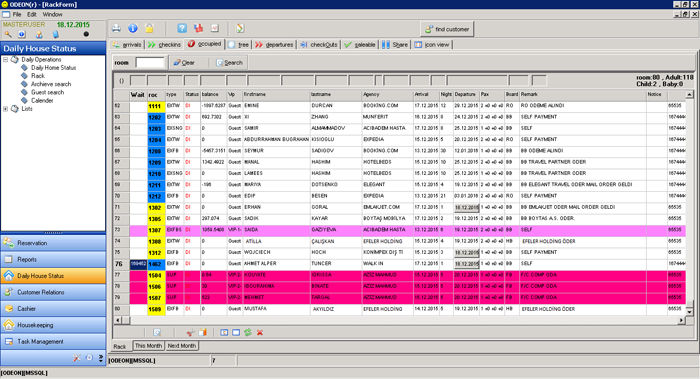The image size is (700, 379).
Task: Click room 1202 blue cell
Action: click(156, 117)
